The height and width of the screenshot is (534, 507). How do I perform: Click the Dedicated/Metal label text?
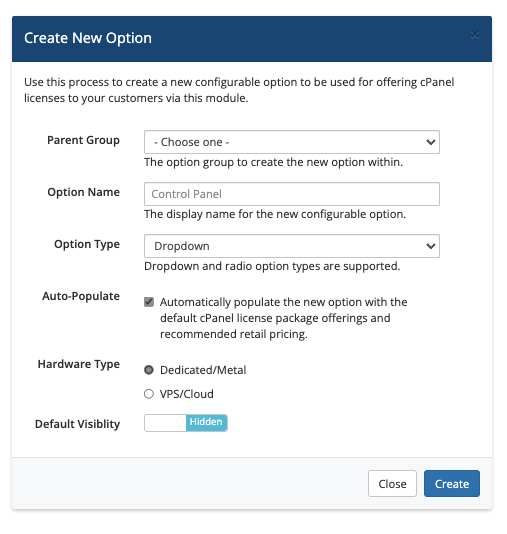pos(203,370)
